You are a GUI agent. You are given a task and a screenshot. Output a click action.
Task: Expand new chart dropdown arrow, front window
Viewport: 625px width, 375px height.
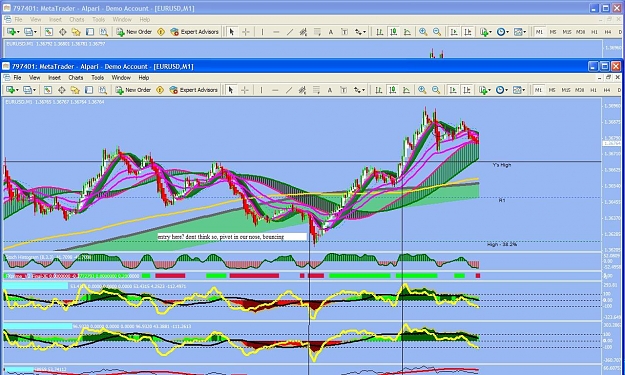click(17, 90)
